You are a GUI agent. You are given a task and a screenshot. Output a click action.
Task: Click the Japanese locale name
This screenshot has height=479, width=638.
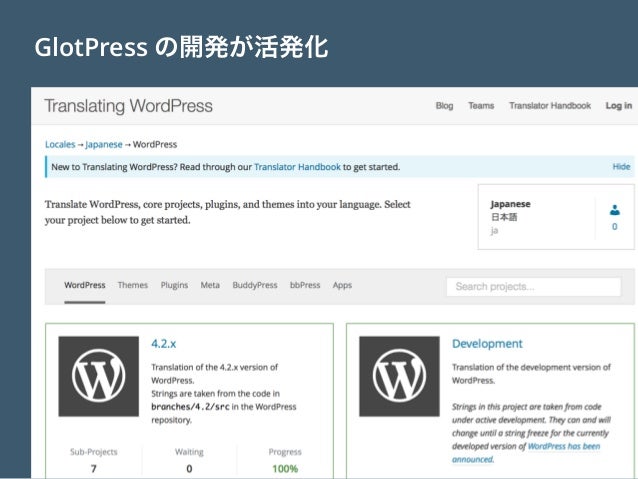[510, 204]
